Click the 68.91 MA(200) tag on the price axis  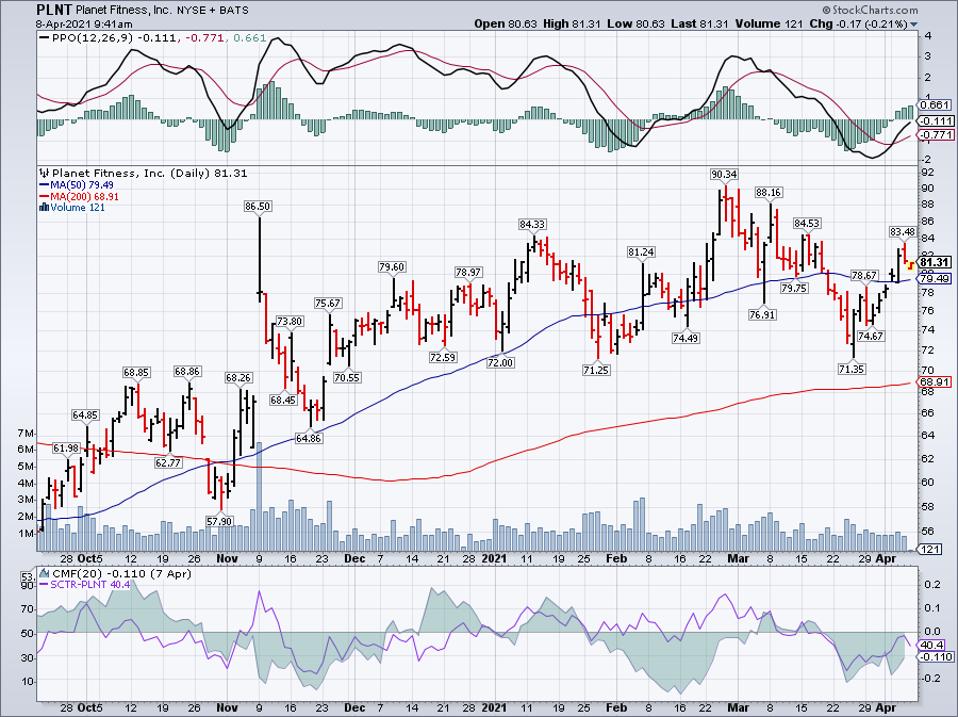(x=935, y=382)
